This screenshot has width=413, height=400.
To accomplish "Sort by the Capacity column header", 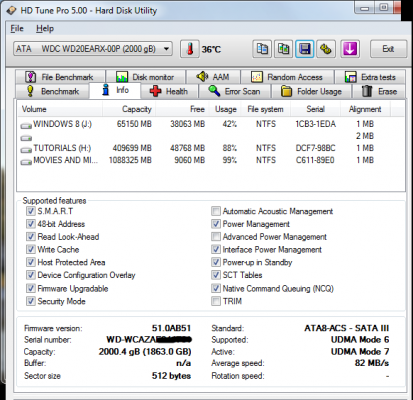I will tap(129, 109).
